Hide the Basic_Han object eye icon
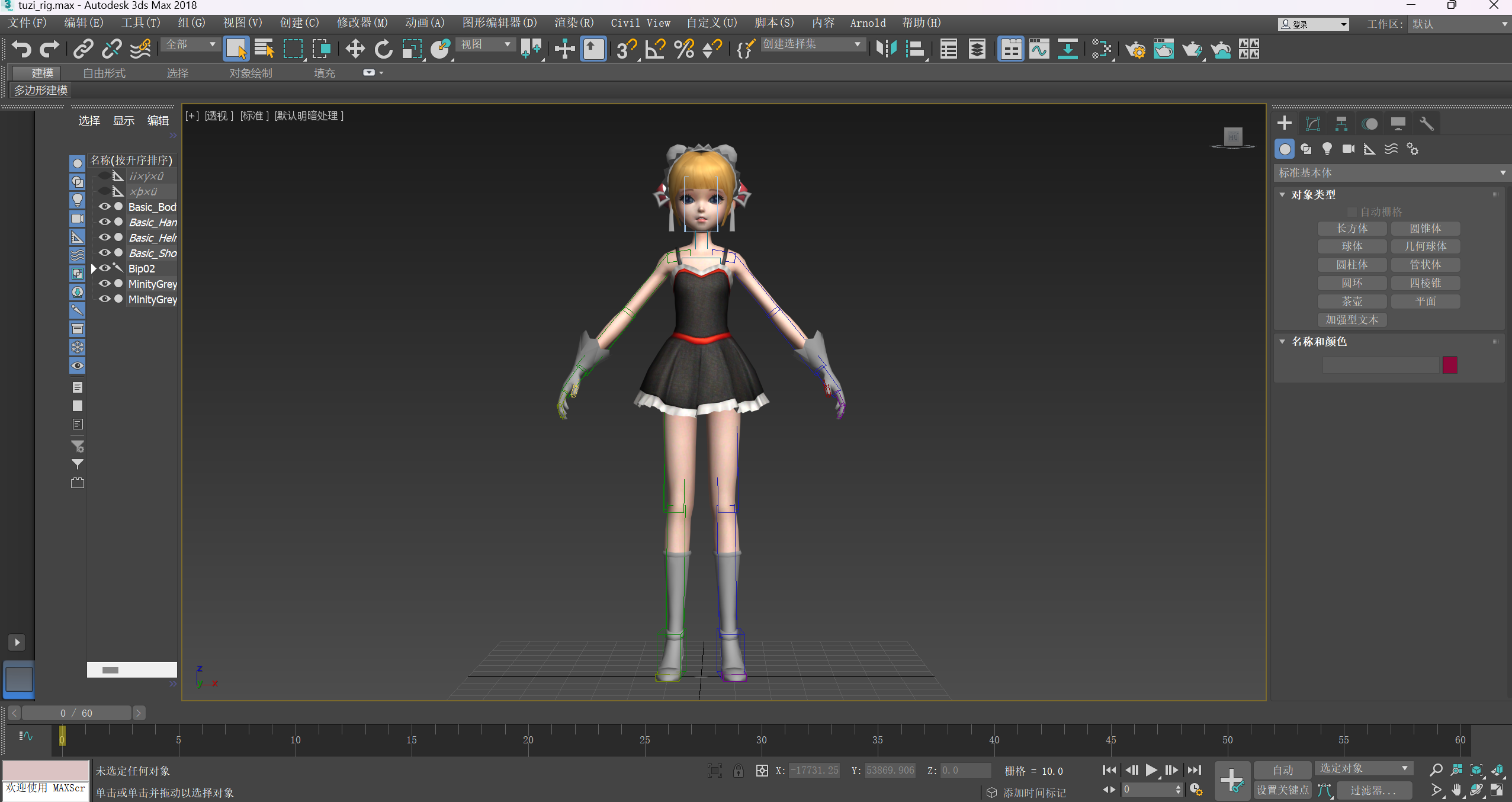 pos(105,222)
